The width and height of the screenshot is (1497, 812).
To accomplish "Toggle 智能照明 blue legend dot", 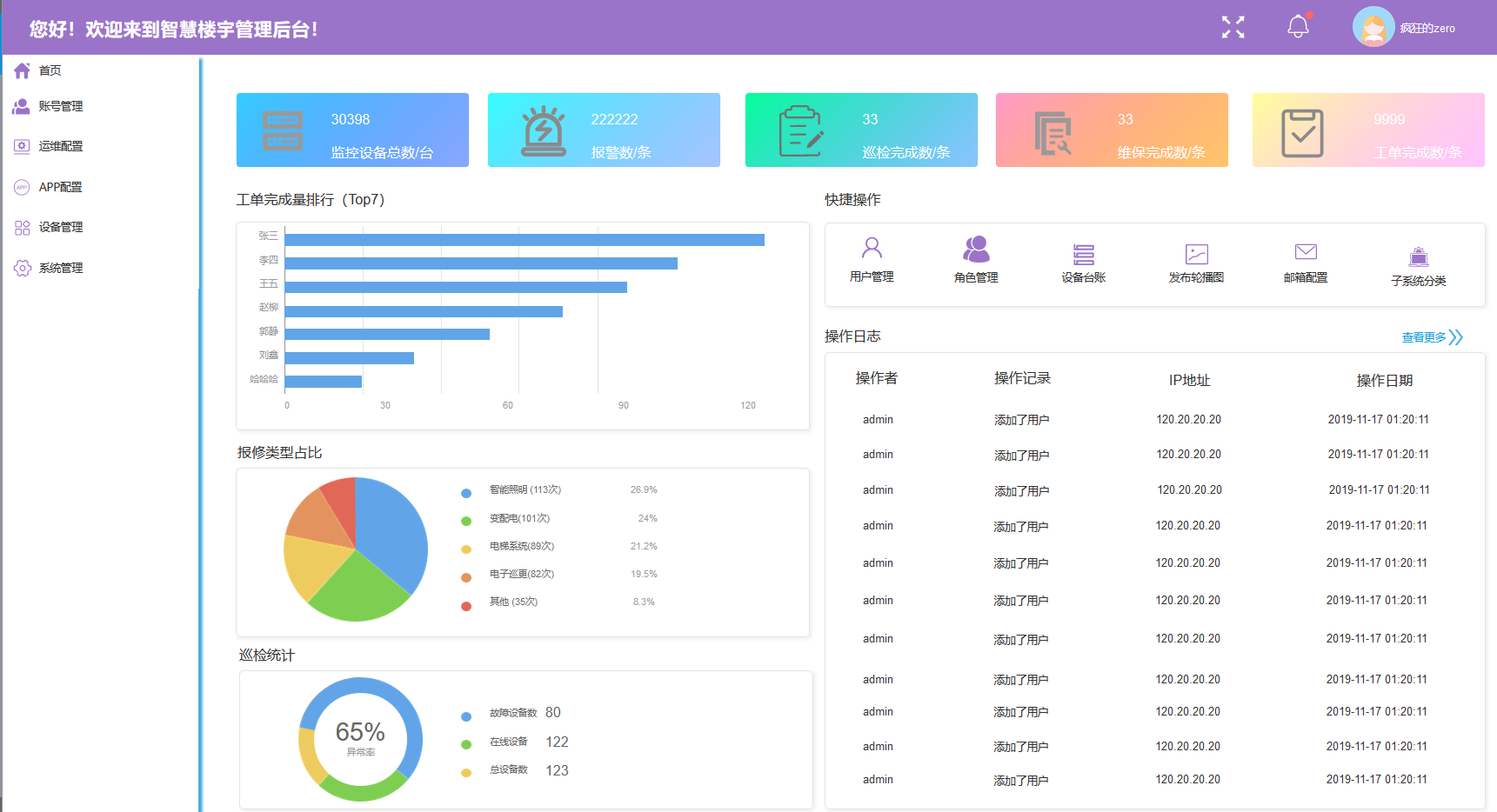I will 466,493.
